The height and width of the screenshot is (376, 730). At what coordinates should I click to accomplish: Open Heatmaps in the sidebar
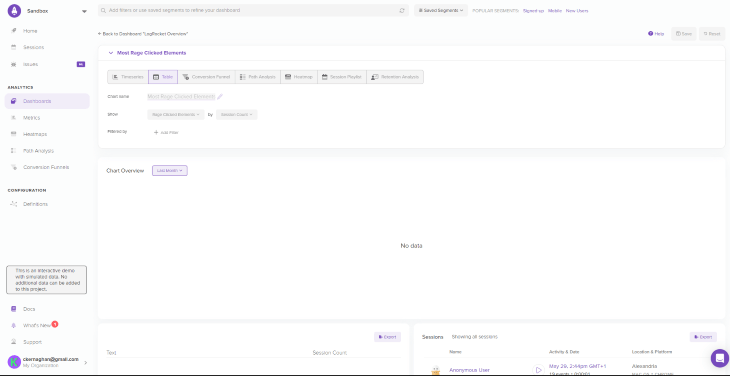(x=35, y=134)
